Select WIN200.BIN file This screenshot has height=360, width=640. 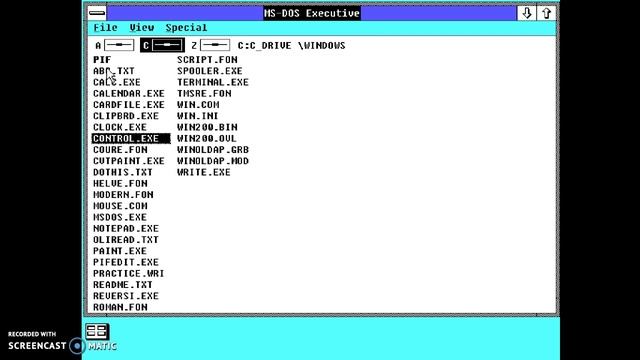tap(207, 127)
